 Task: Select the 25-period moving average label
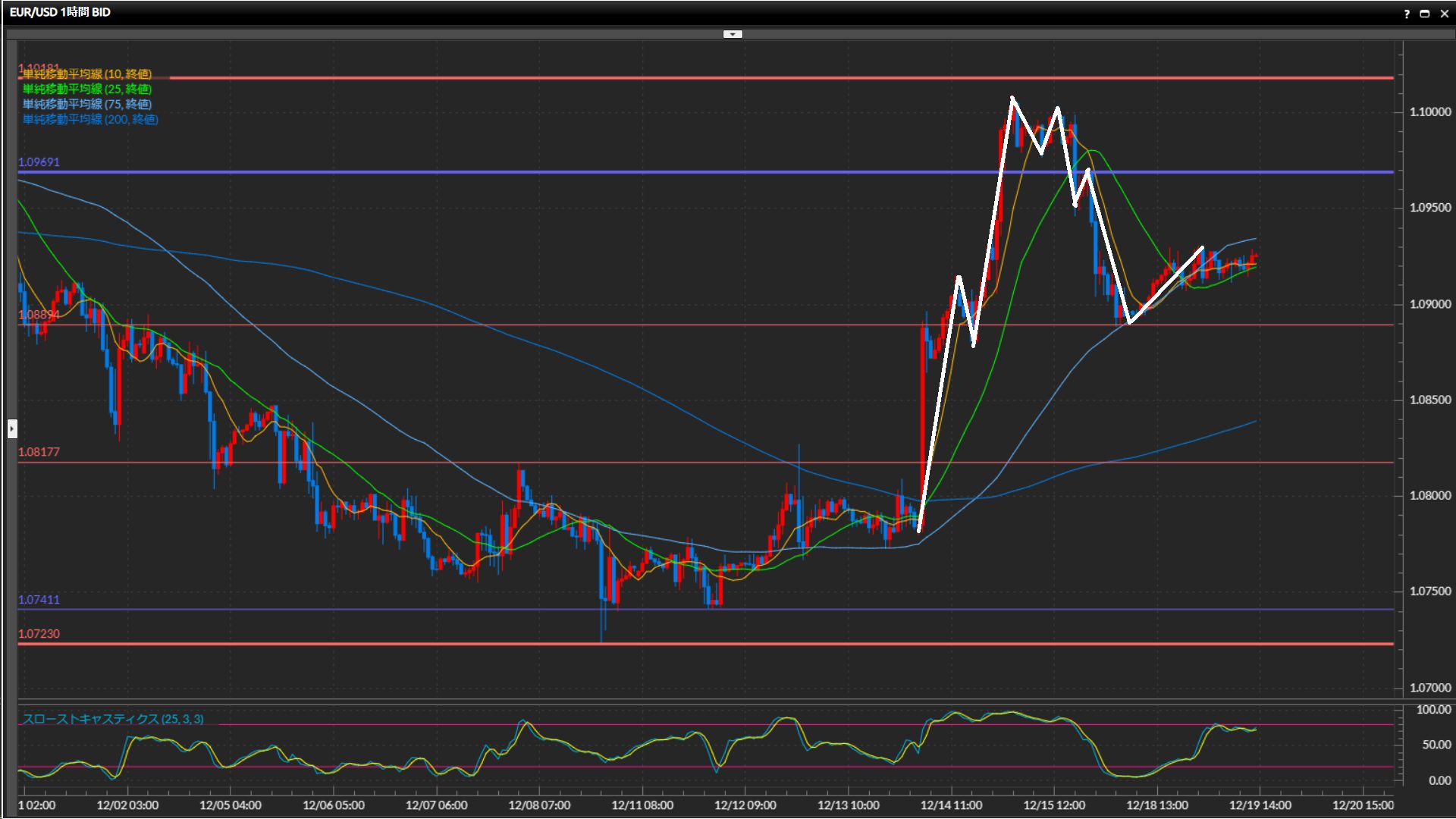[x=87, y=89]
